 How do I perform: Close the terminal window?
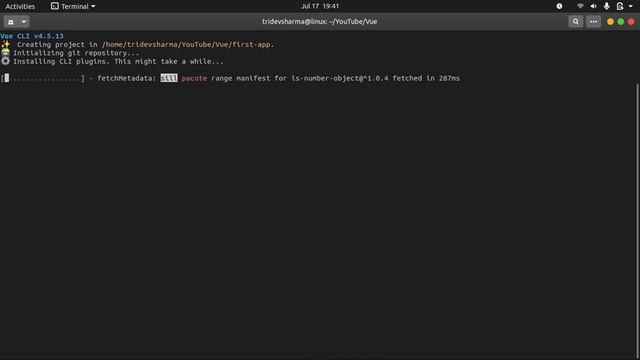tap(631, 22)
